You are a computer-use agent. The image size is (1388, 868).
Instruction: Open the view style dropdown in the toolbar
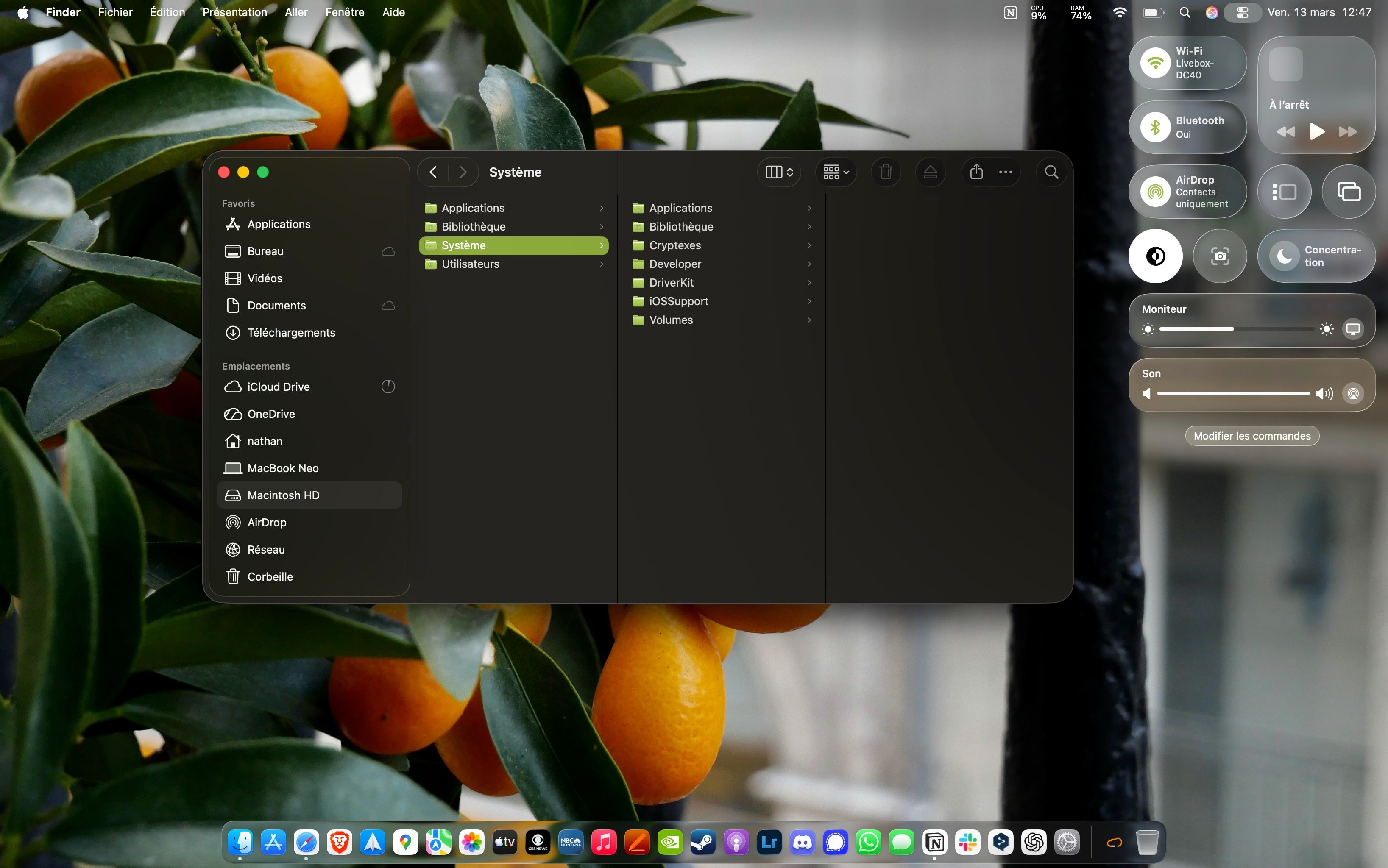coord(779,172)
